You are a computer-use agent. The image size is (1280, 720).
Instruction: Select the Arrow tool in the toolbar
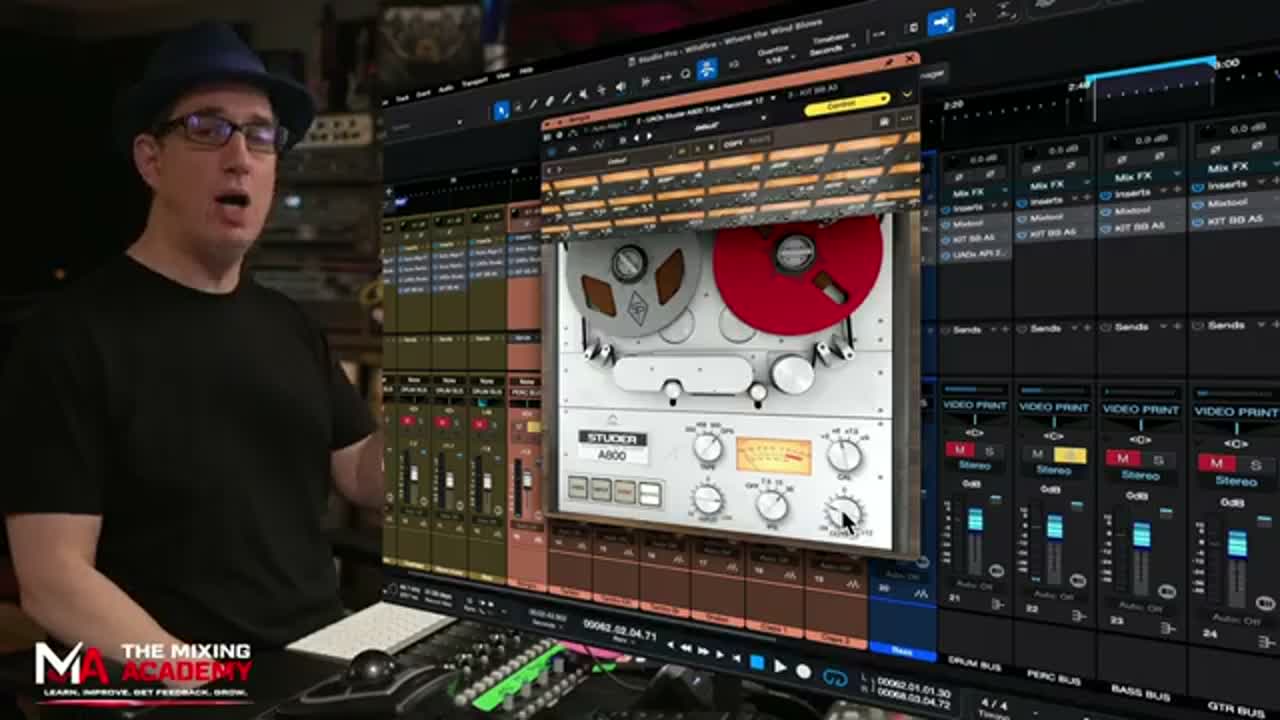coord(502,109)
